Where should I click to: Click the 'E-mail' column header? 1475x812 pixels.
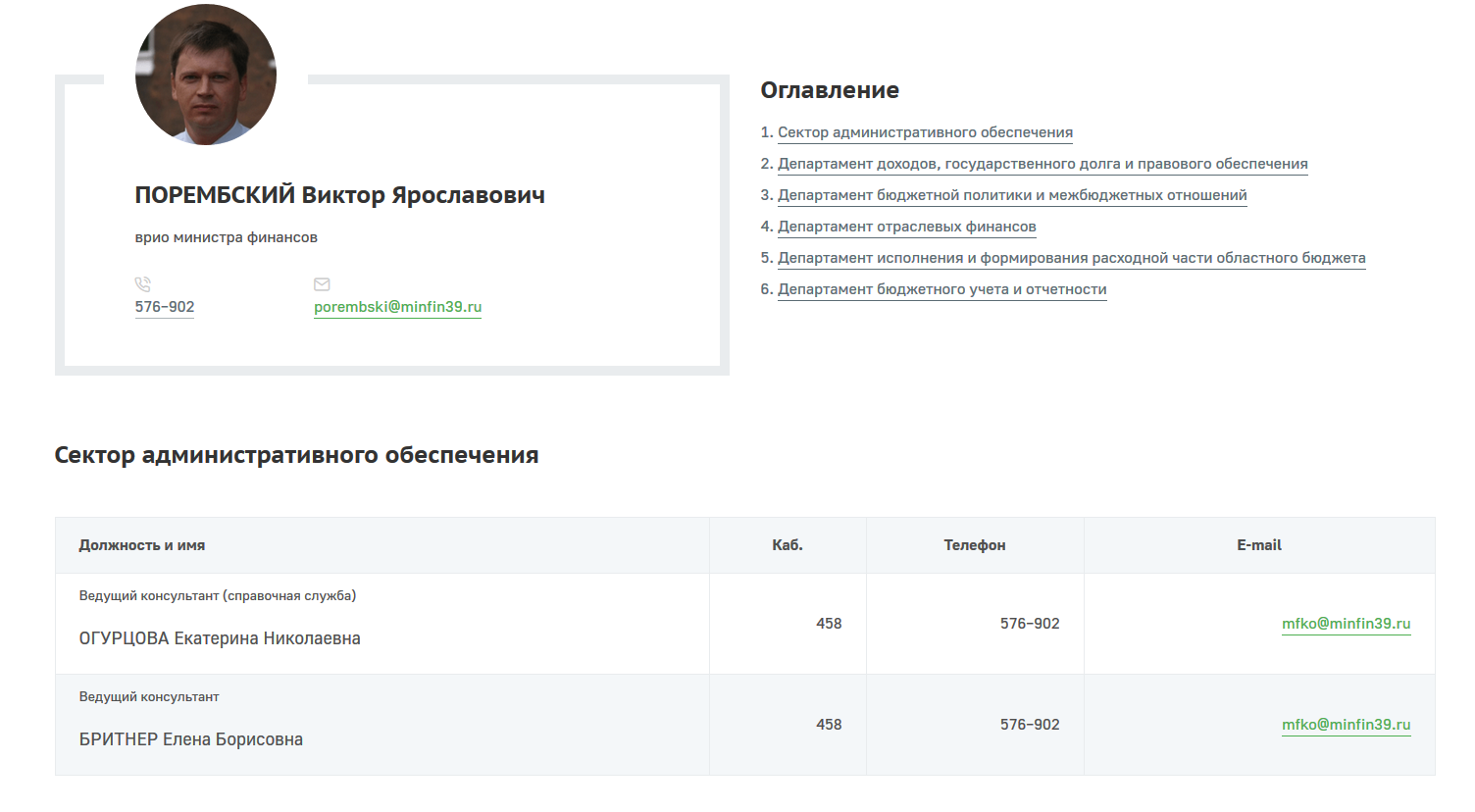[x=1259, y=545]
